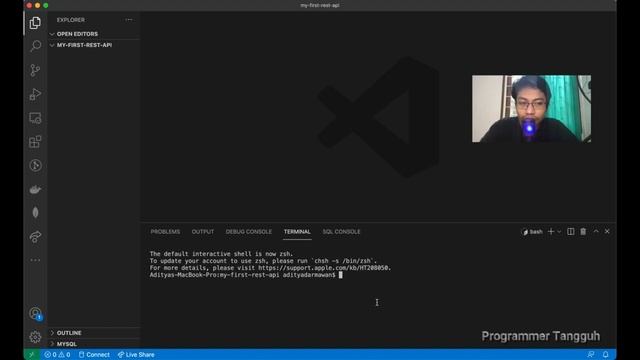
Task: Select the Terminal tab
Action: pyautogui.click(x=297, y=231)
